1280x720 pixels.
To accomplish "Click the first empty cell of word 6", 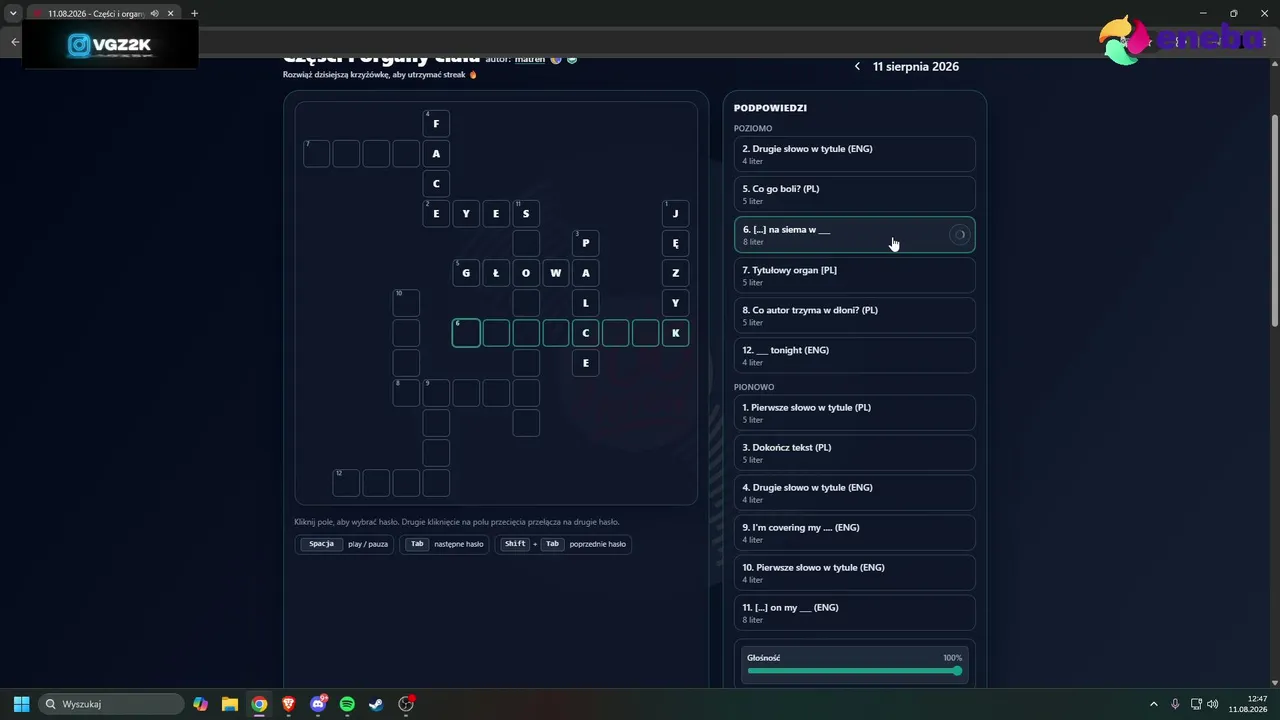I will point(466,333).
